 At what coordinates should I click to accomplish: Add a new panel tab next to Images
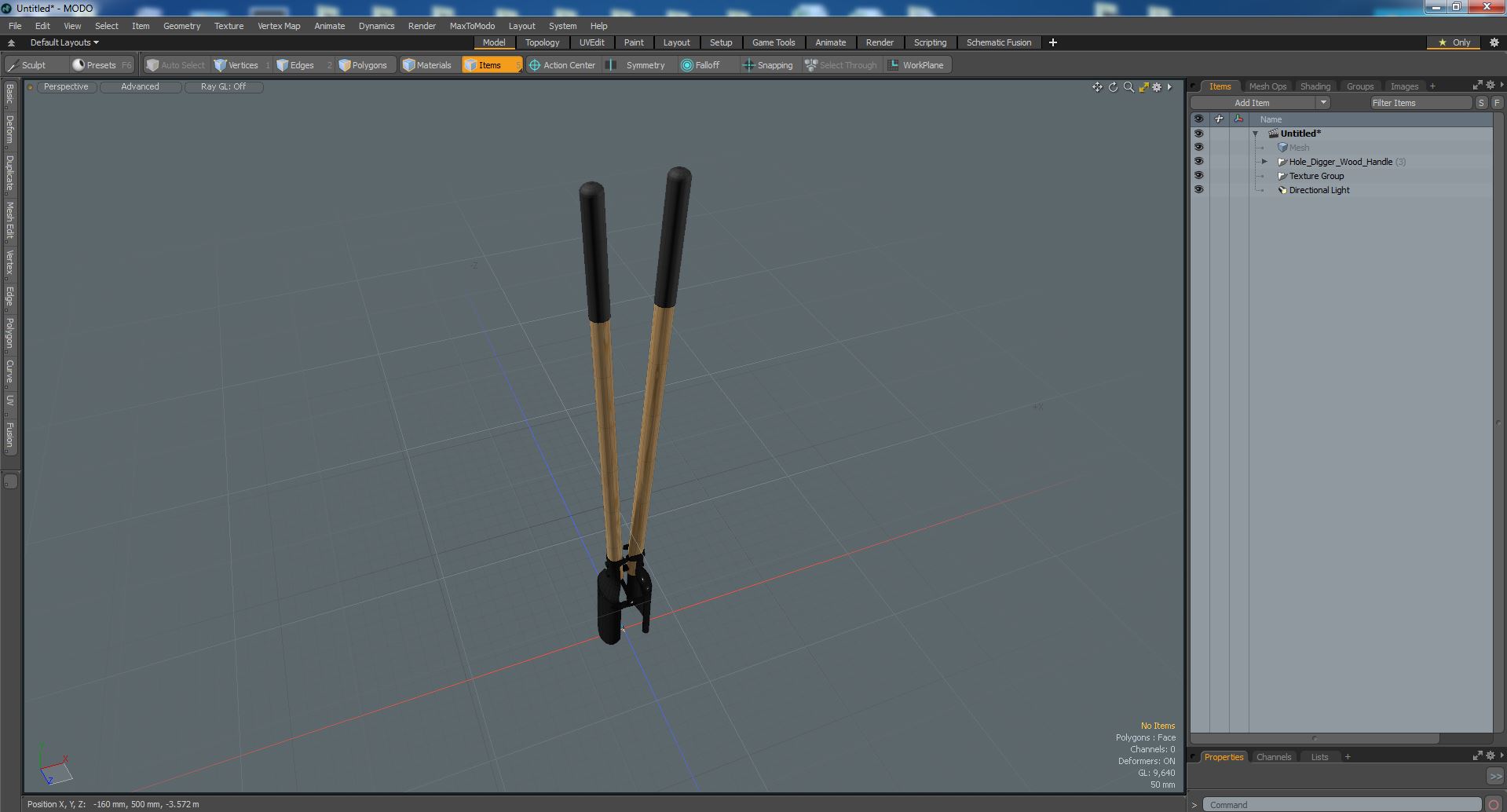tap(1432, 86)
